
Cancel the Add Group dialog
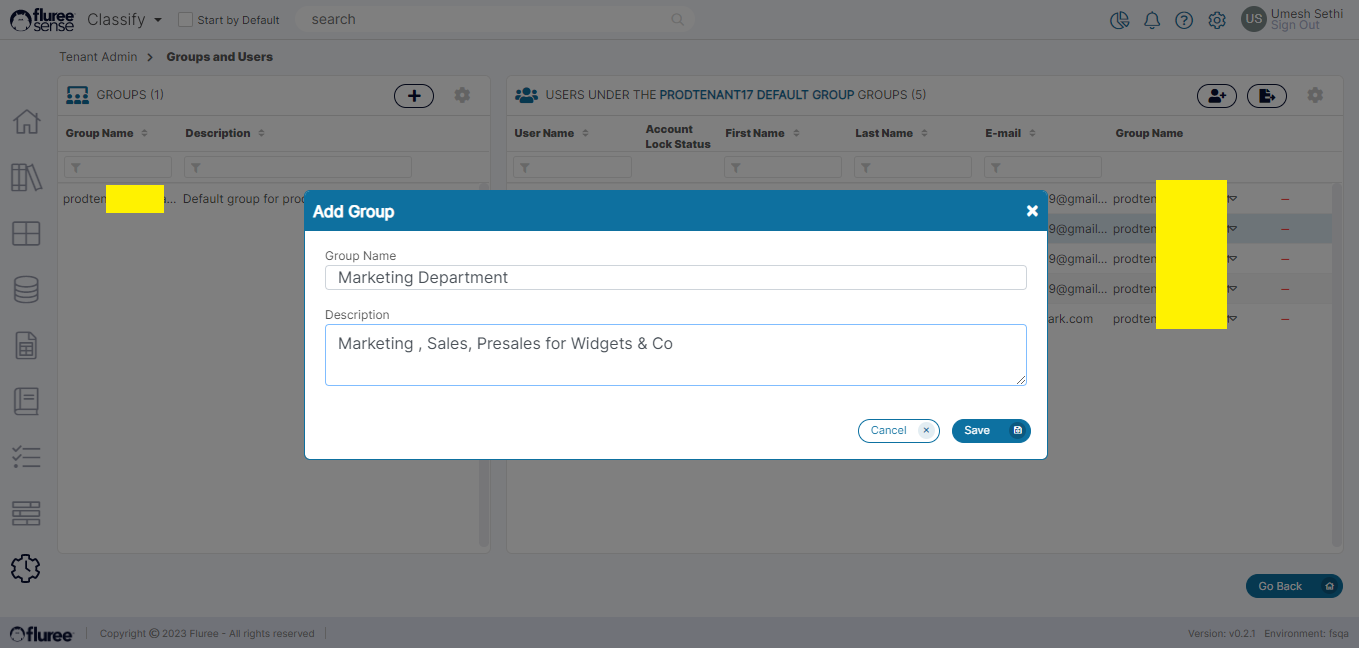898,431
